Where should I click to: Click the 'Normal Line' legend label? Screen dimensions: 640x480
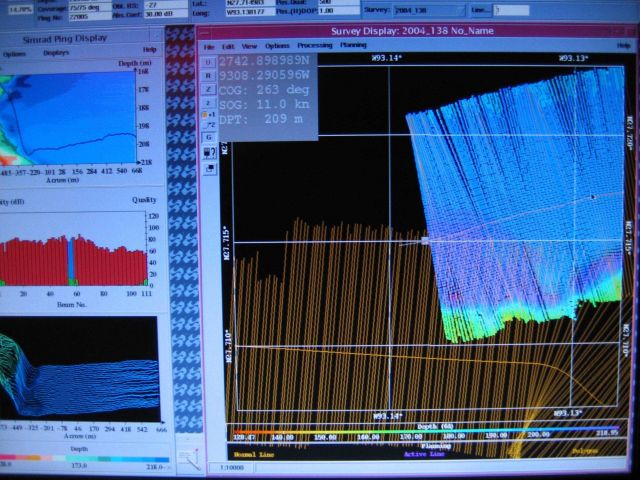(x=254, y=454)
